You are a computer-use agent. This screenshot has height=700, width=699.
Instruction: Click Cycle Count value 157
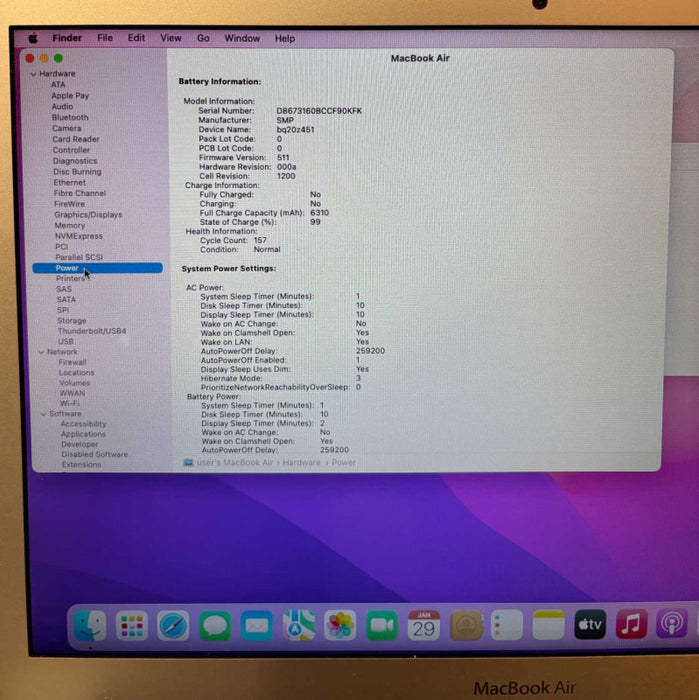tap(260, 240)
